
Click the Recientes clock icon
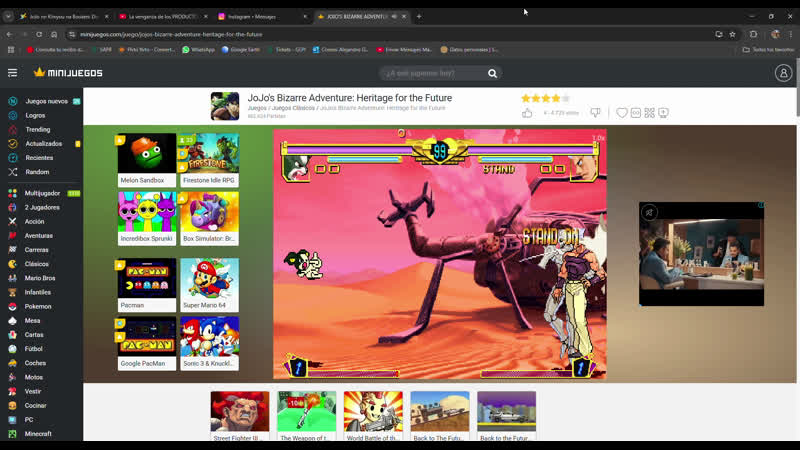(13, 158)
